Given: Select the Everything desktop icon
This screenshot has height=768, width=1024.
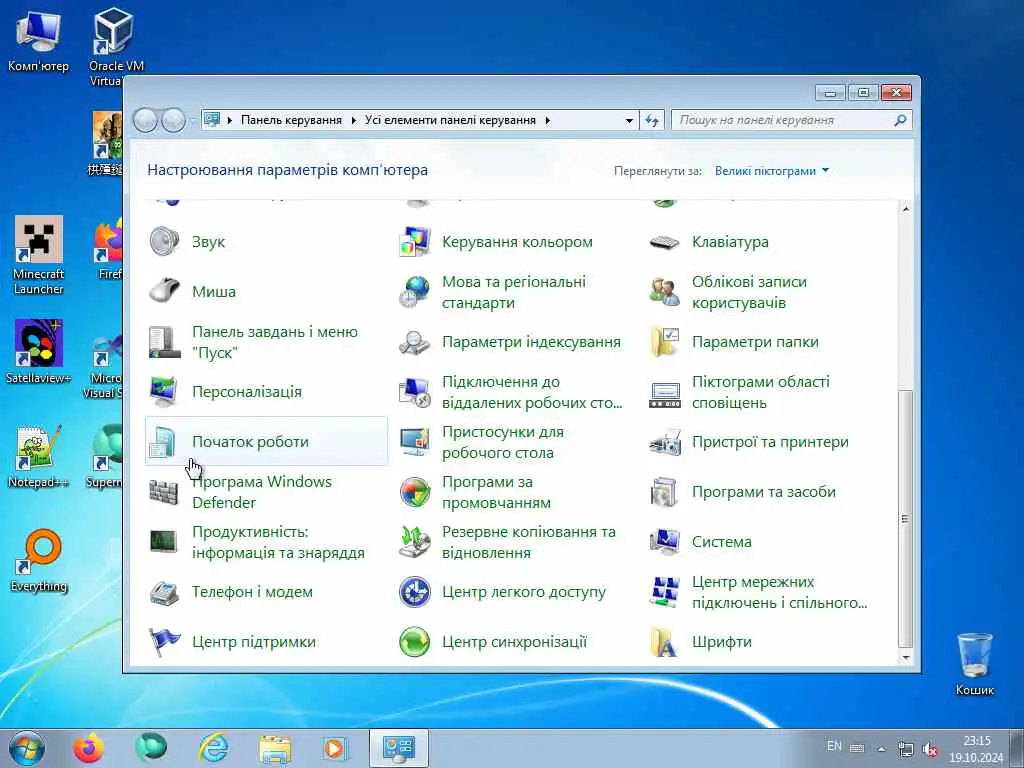Looking at the screenshot, I should [39, 560].
